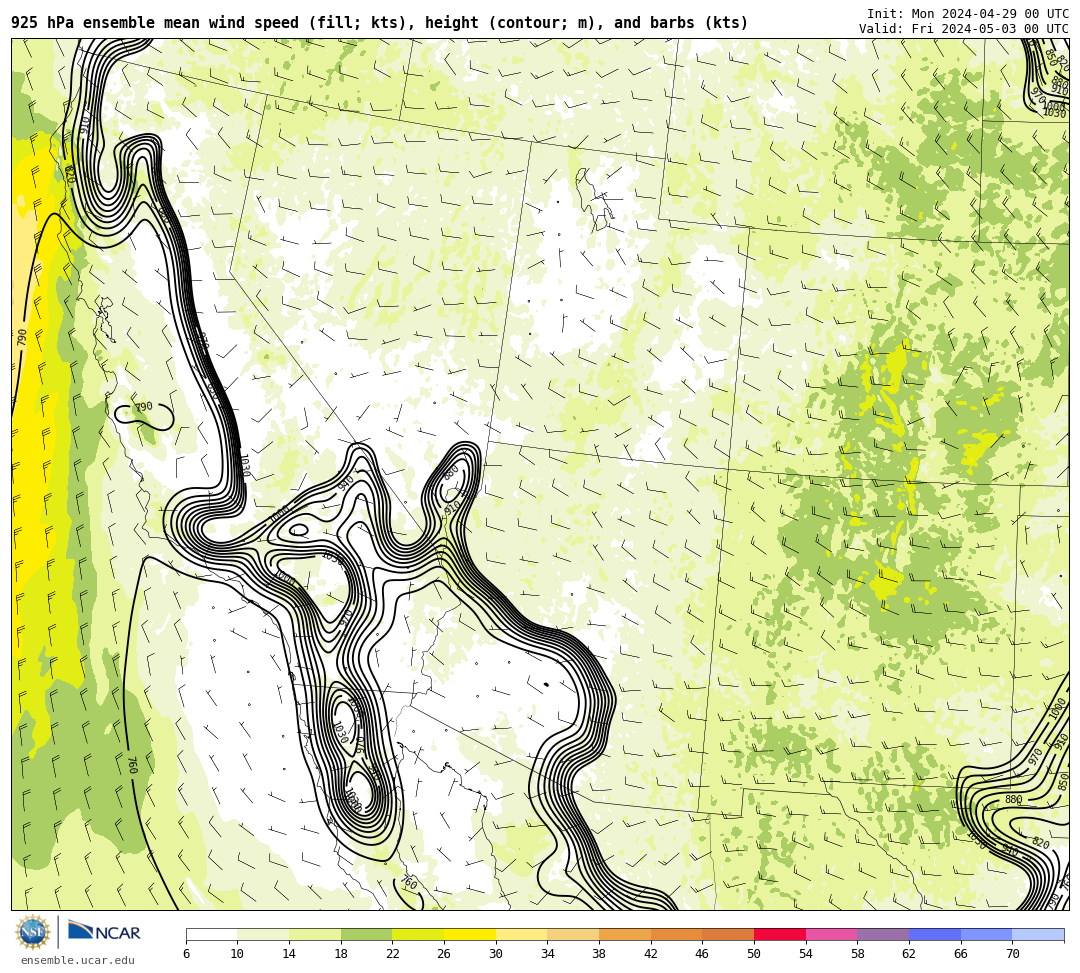Click the 62-66 kts blue colorbar swatch
Image resolution: width=1080 pixels, height=973 pixels.
click(935, 934)
